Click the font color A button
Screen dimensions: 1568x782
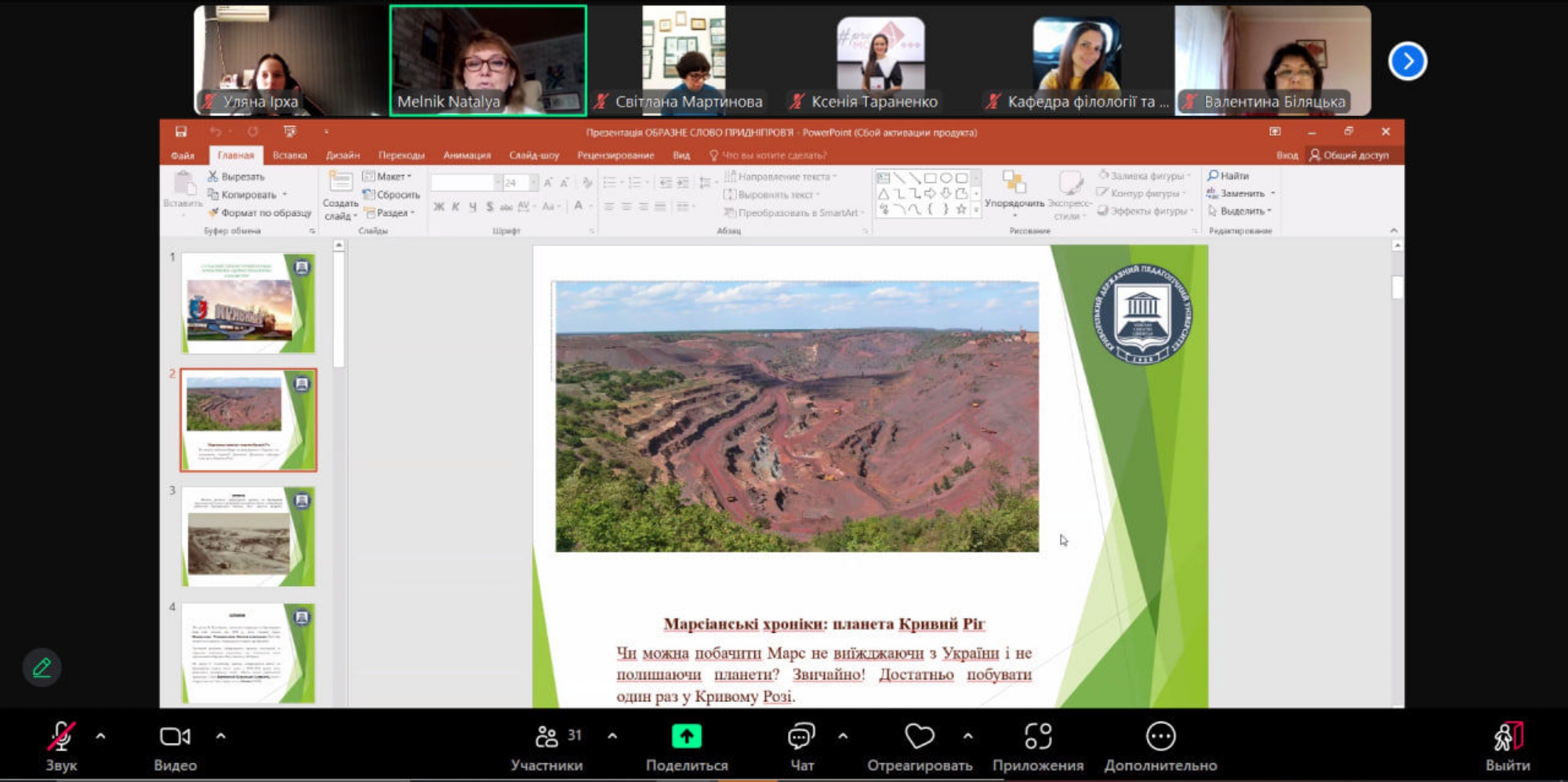click(578, 206)
